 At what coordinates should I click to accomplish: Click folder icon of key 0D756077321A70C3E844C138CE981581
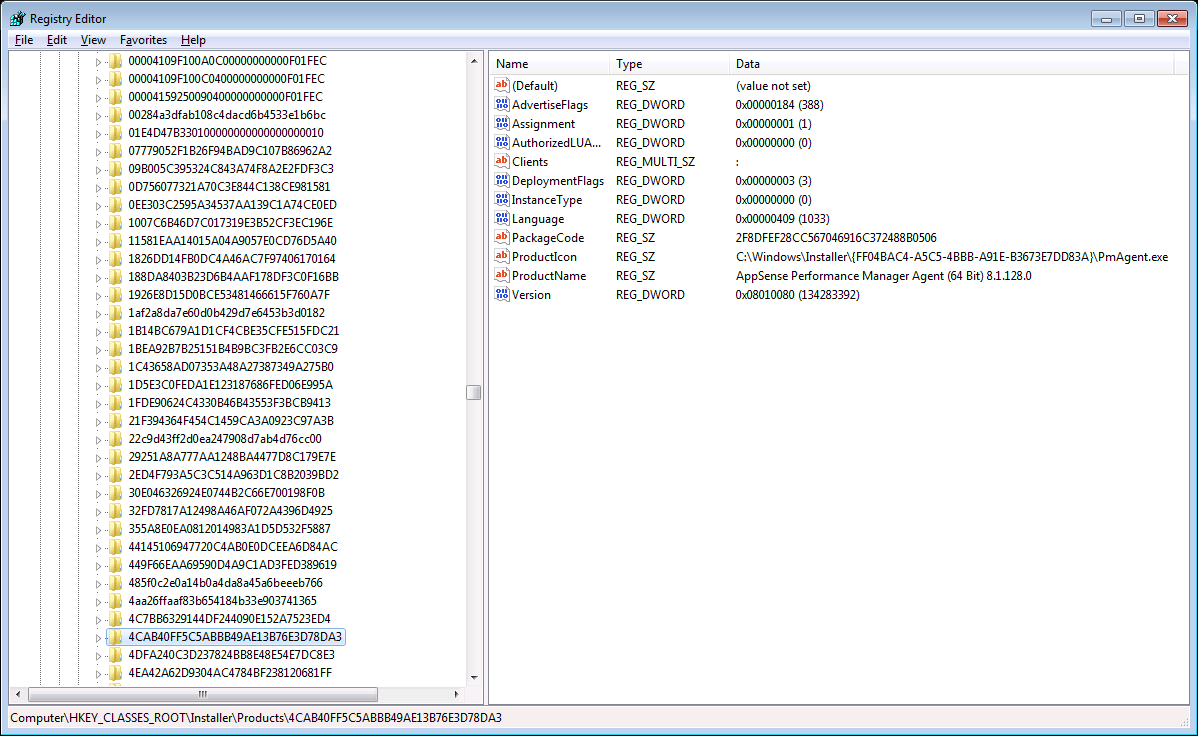point(115,186)
